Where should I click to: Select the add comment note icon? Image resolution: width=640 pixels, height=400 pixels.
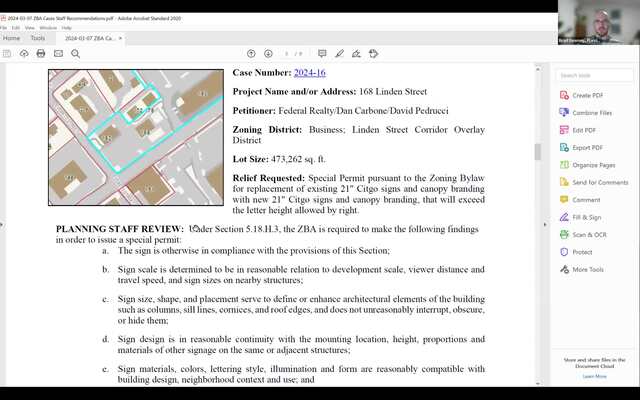tap(322, 53)
